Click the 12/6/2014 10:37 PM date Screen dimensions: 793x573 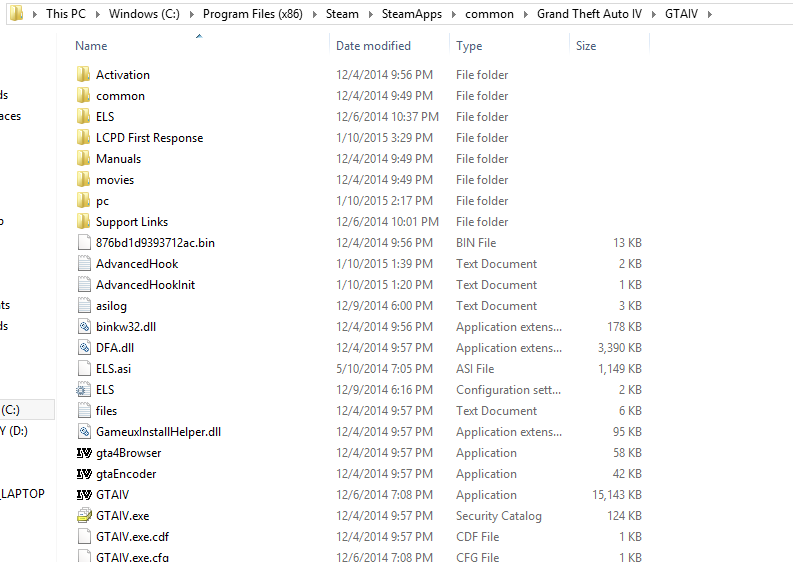(387, 116)
